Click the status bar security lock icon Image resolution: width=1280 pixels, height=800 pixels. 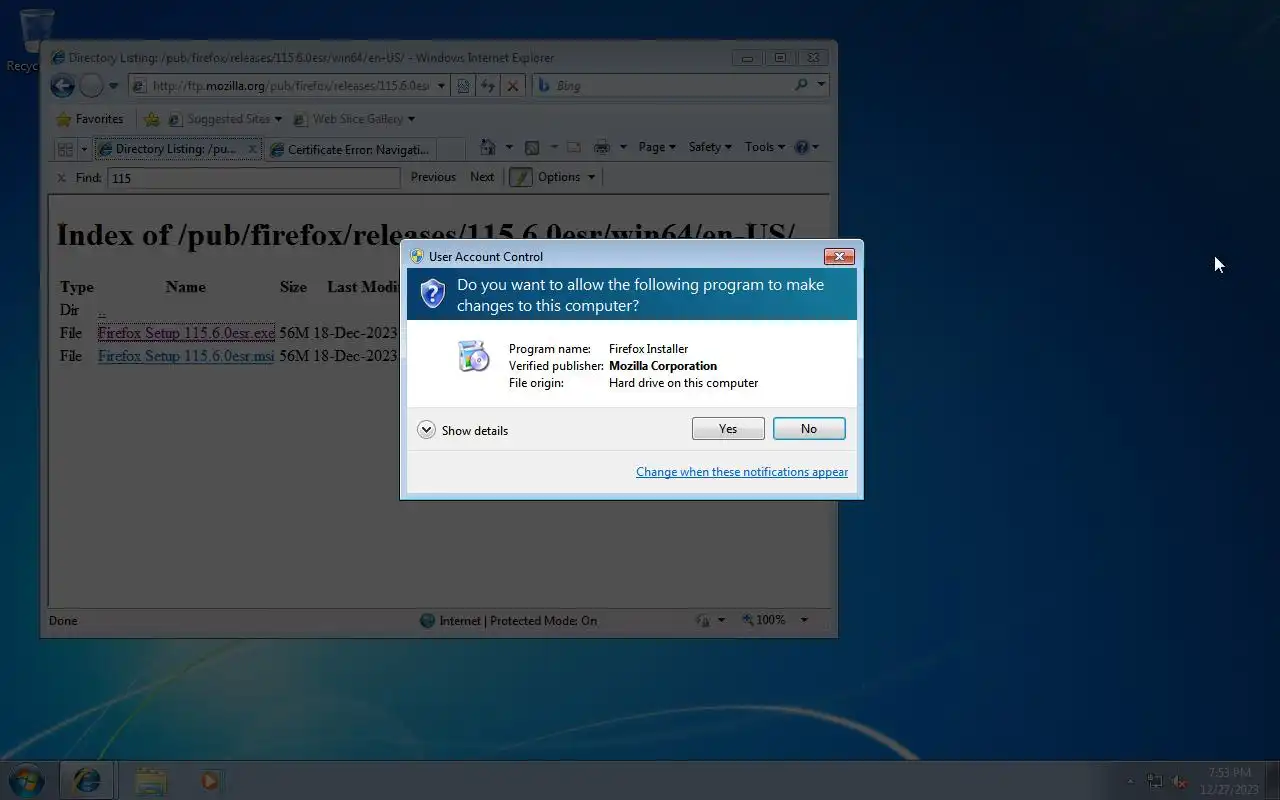pyautogui.click(x=703, y=620)
